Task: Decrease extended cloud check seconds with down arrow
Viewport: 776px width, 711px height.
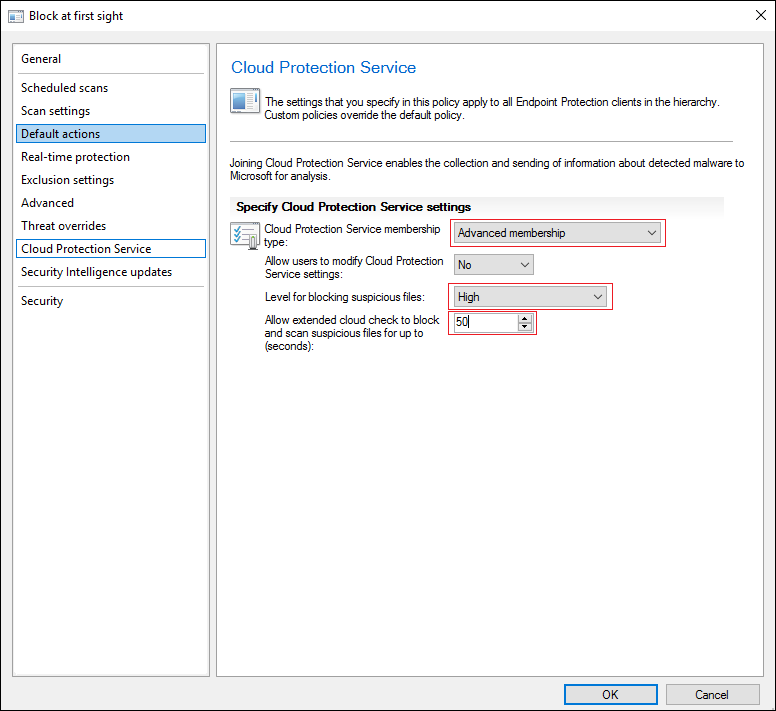Action: point(525,327)
